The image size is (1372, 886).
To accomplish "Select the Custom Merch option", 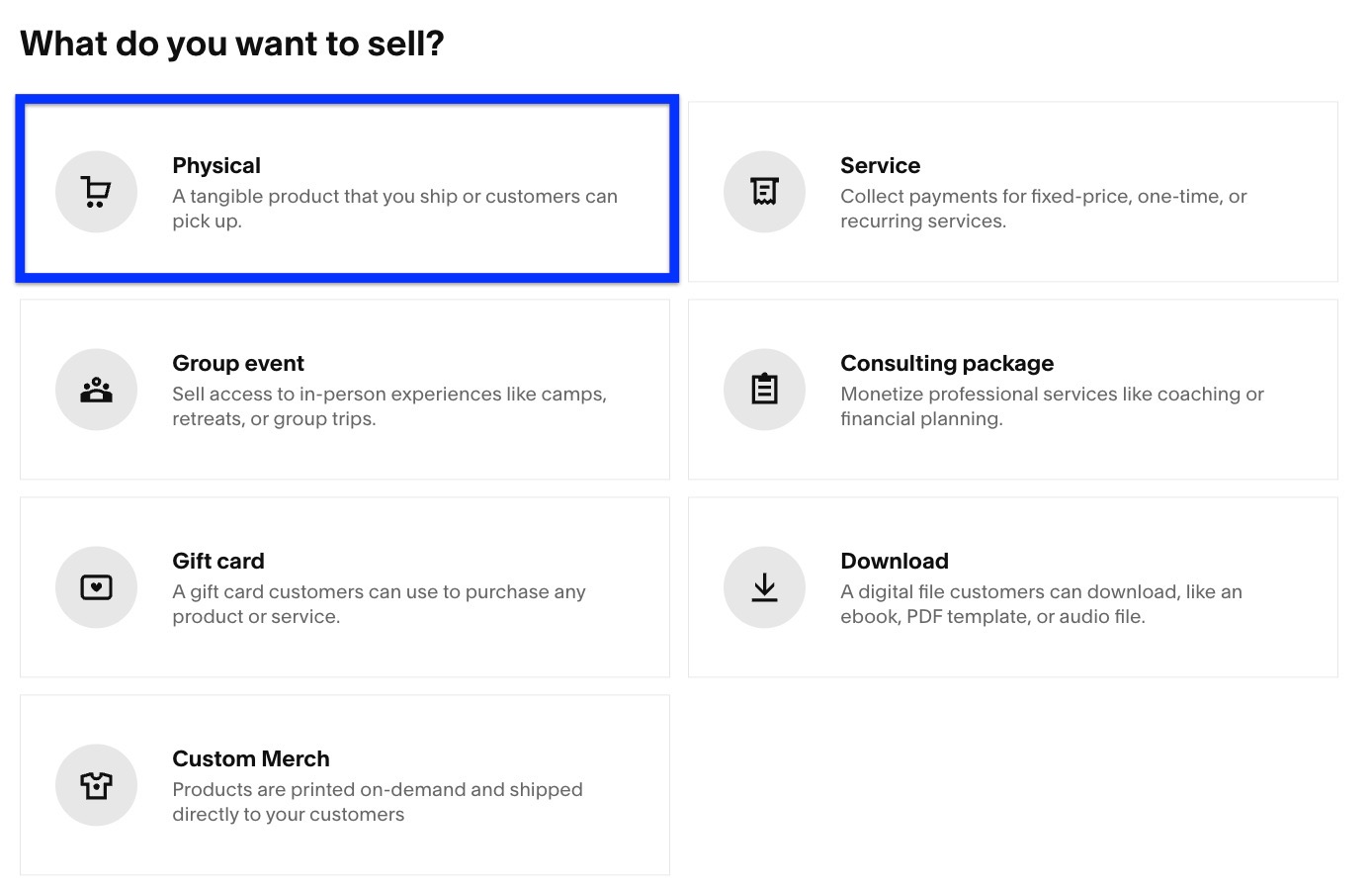I will 343,784.
